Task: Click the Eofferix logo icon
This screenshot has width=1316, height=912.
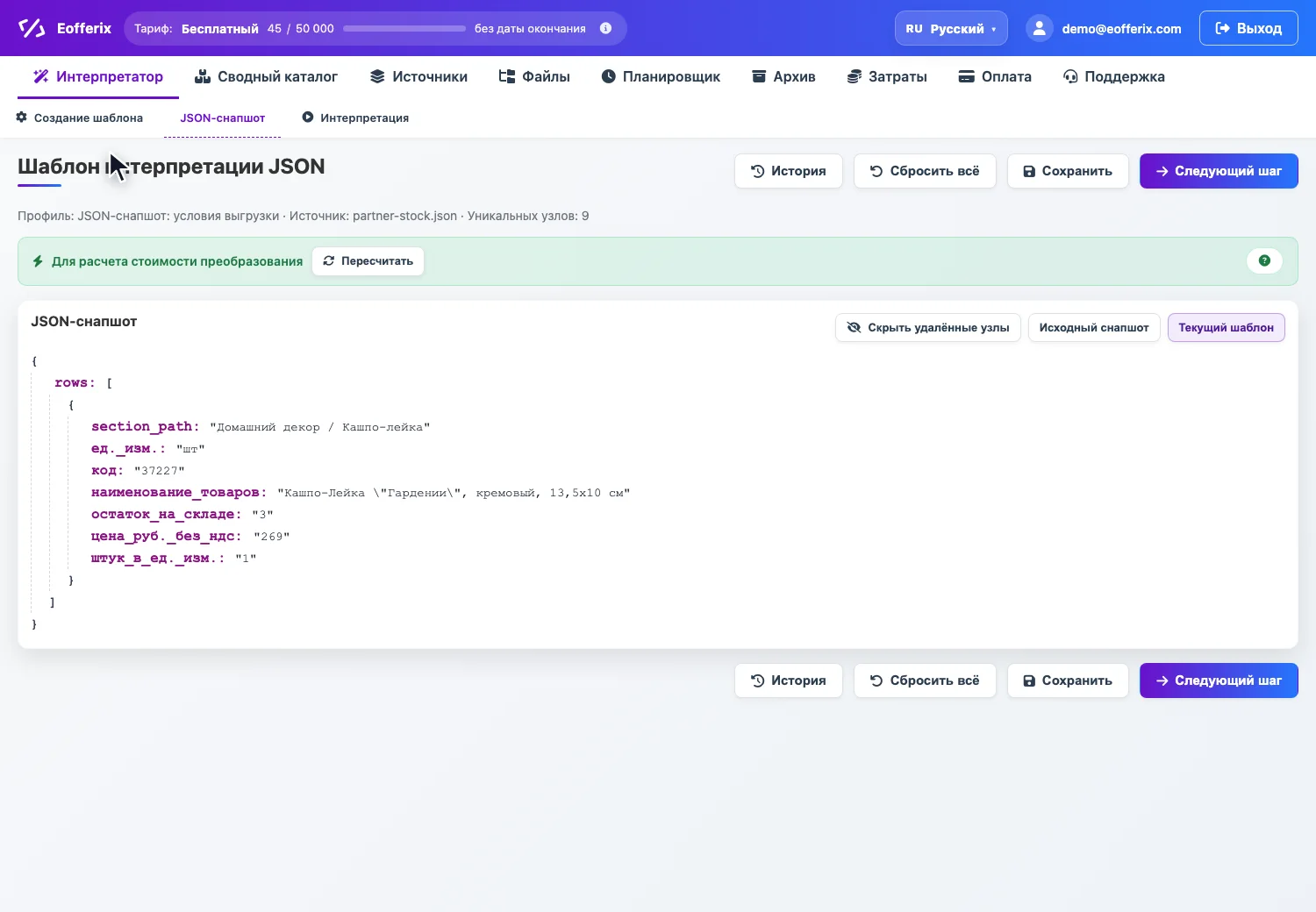Action: [x=32, y=28]
